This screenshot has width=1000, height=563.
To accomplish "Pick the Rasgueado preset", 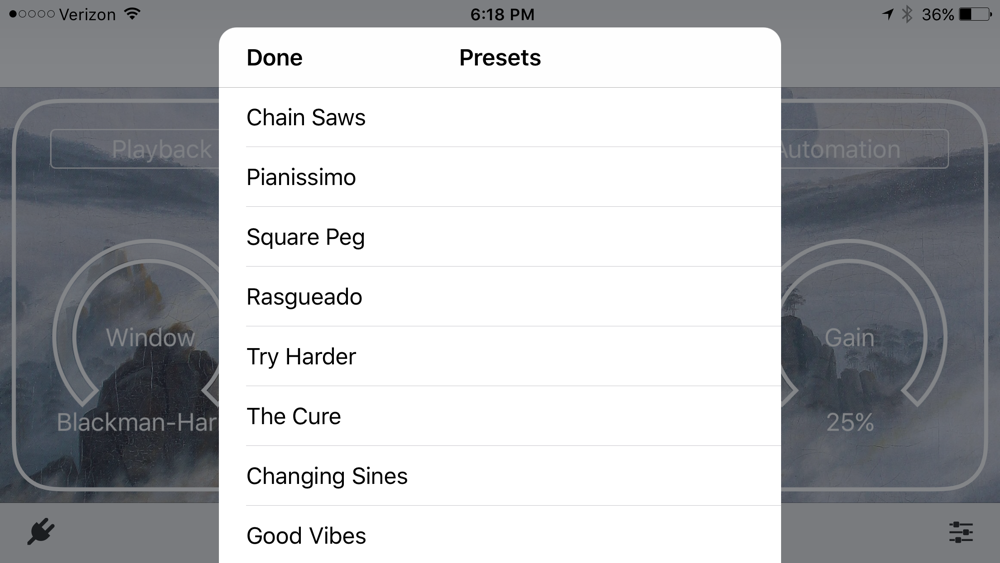I will point(500,296).
